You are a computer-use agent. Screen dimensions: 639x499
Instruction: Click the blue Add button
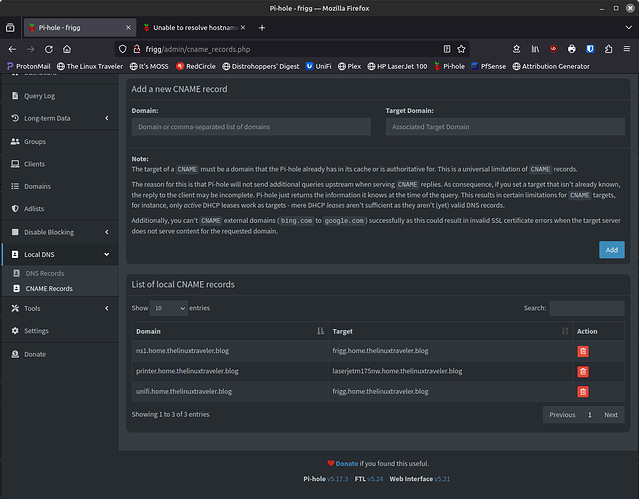pyautogui.click(x=612, y=250)
